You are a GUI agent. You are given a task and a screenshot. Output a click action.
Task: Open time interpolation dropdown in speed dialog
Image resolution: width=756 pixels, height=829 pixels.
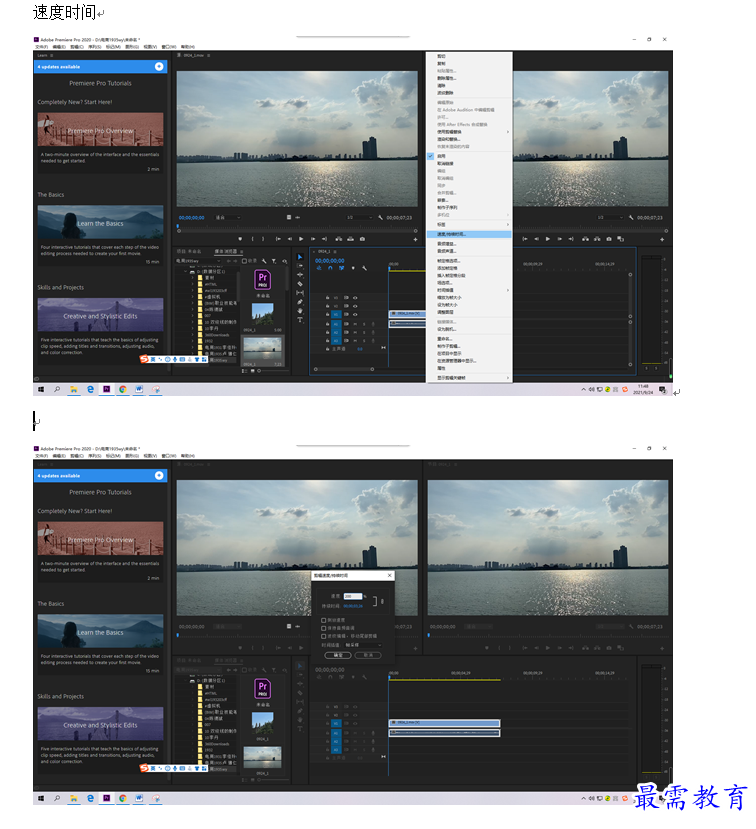(364, 645)
